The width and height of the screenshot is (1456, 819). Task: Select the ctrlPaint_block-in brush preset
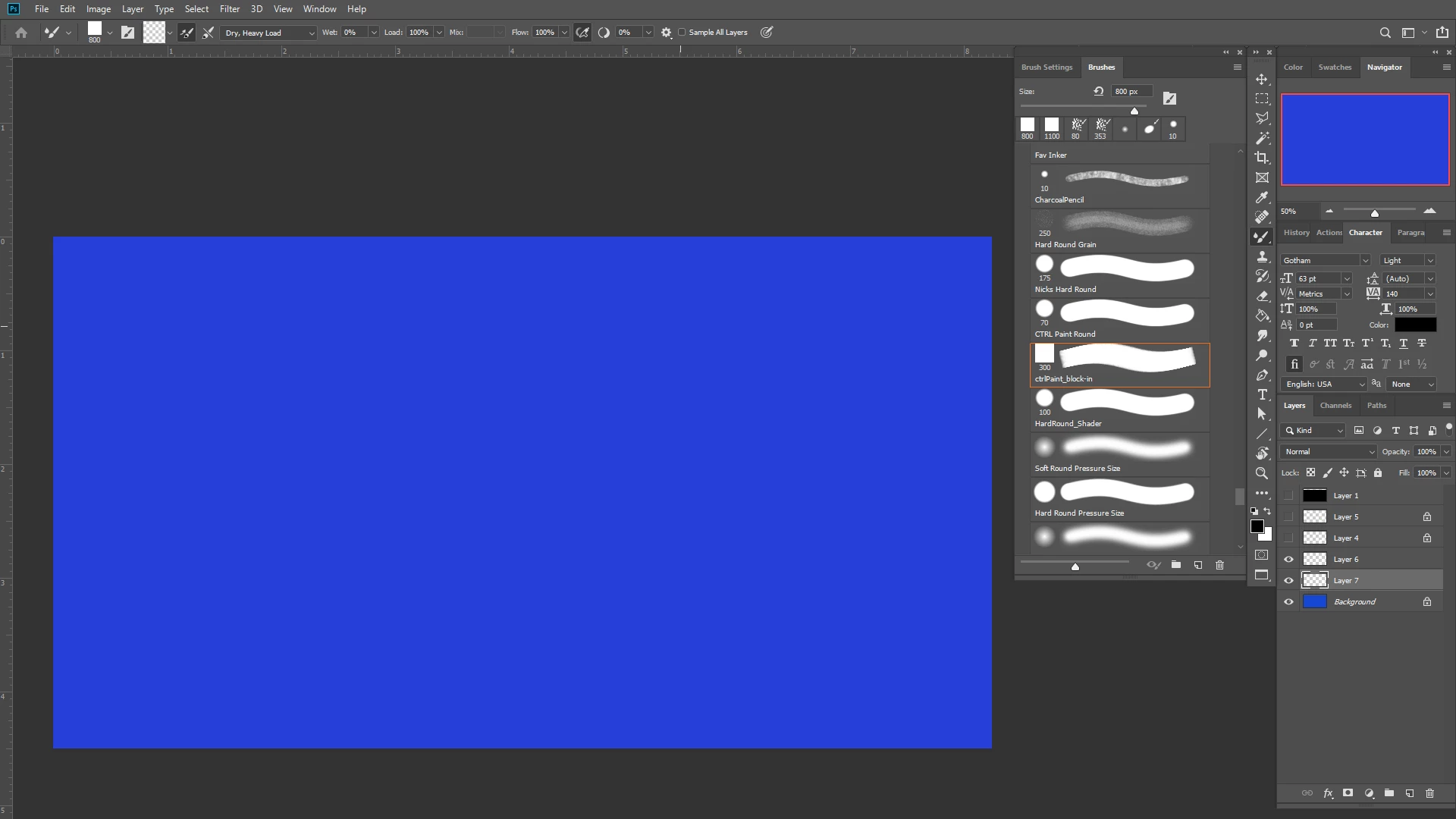[x=1119, y=365]
